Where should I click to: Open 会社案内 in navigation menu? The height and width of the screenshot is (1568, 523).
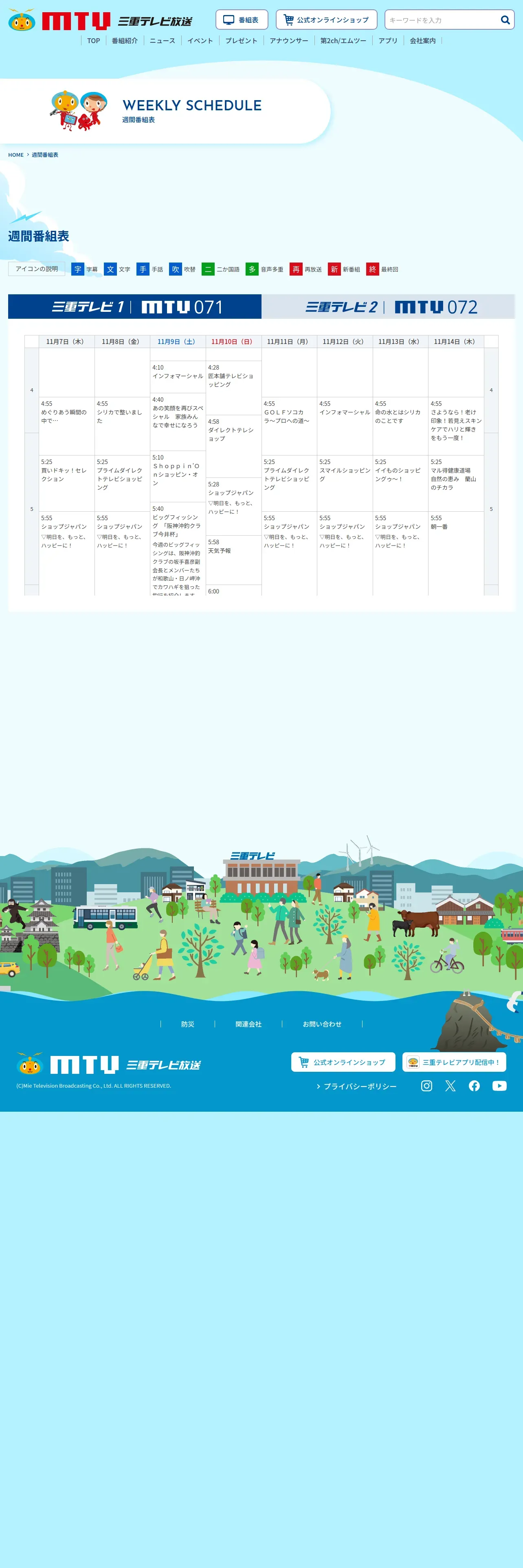pyautogui.click(x=422, y=41)
